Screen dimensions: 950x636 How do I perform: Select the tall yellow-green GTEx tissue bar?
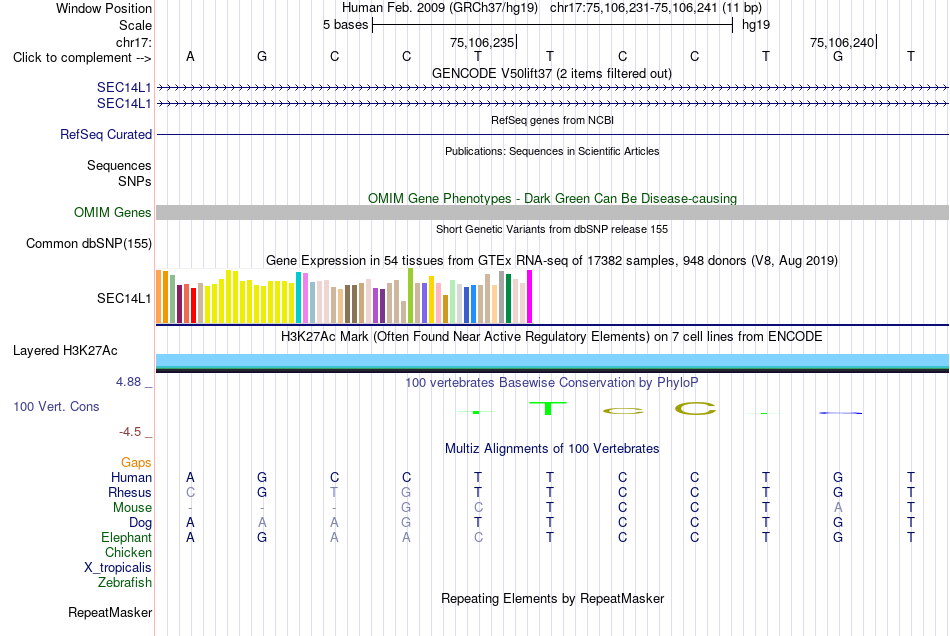coord(410,295)
